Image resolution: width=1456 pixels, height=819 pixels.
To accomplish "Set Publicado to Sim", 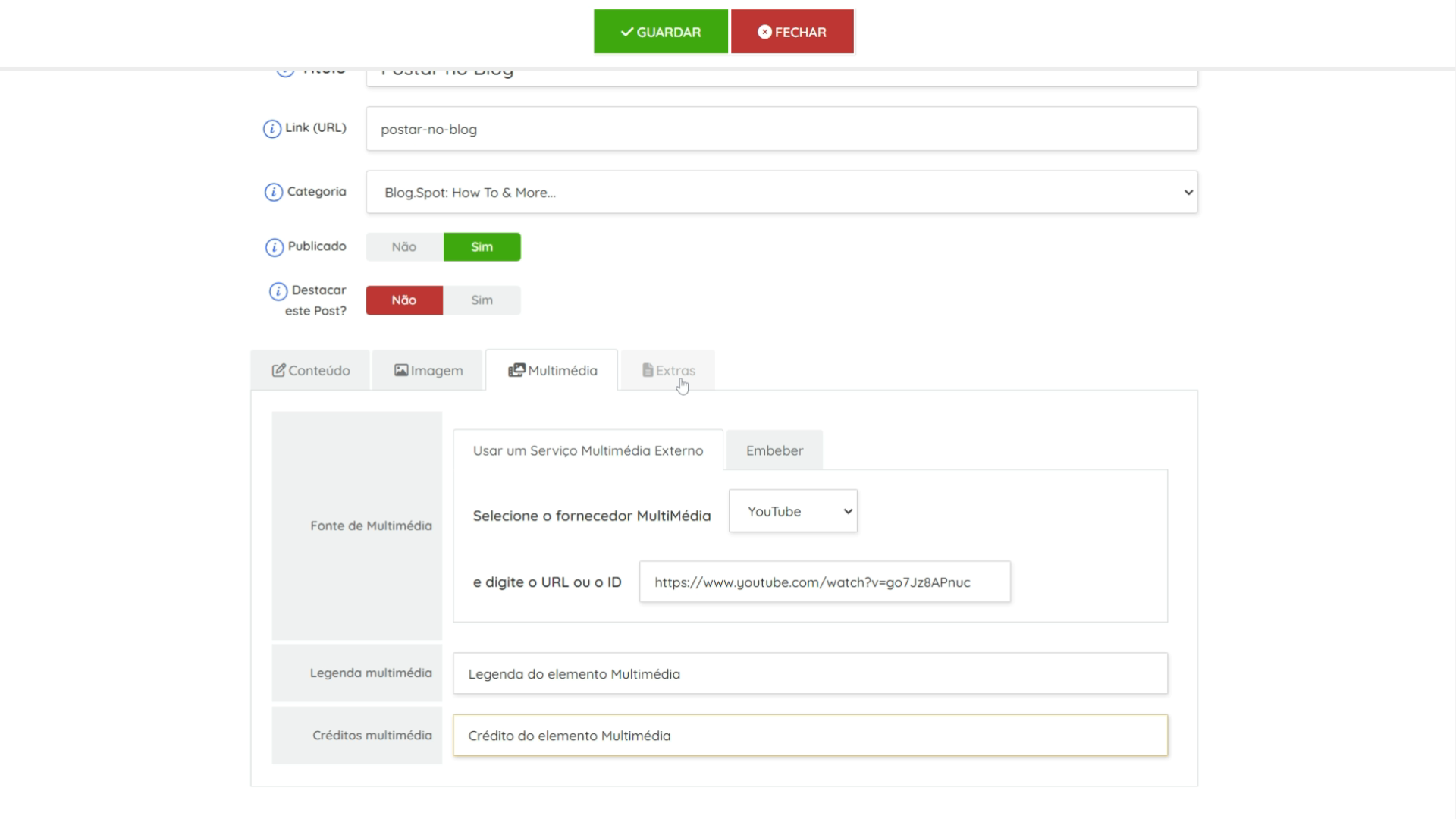I will [x=482, y=247].
